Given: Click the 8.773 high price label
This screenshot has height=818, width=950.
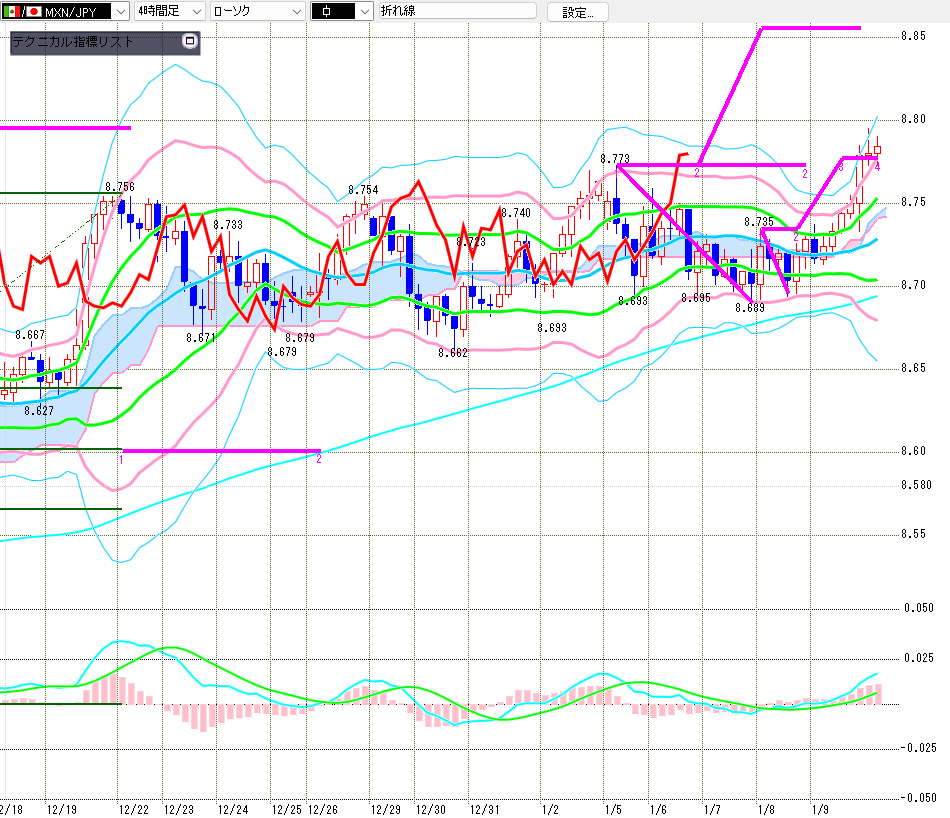Looking at the screenshot, I should (614, 158).
